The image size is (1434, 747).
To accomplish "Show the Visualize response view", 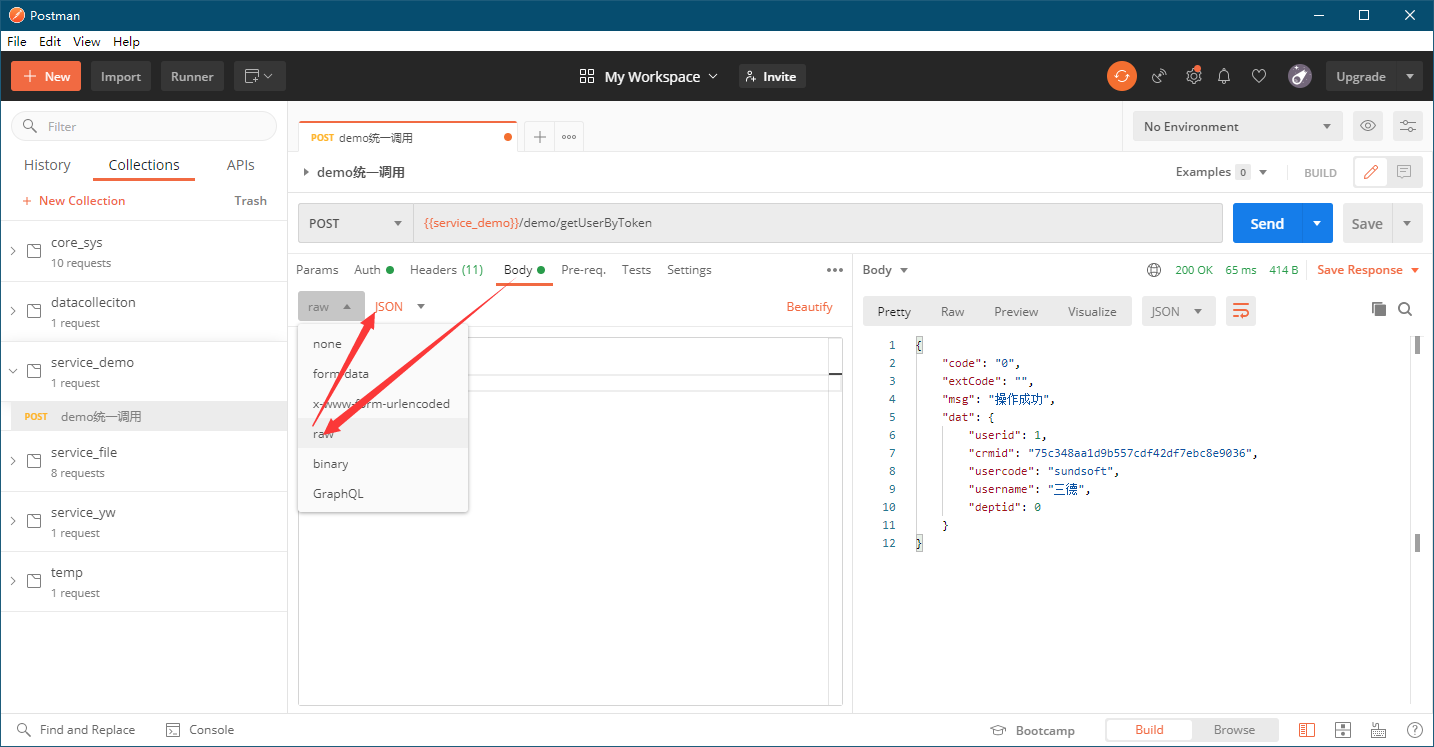I will click(1092, 311).
